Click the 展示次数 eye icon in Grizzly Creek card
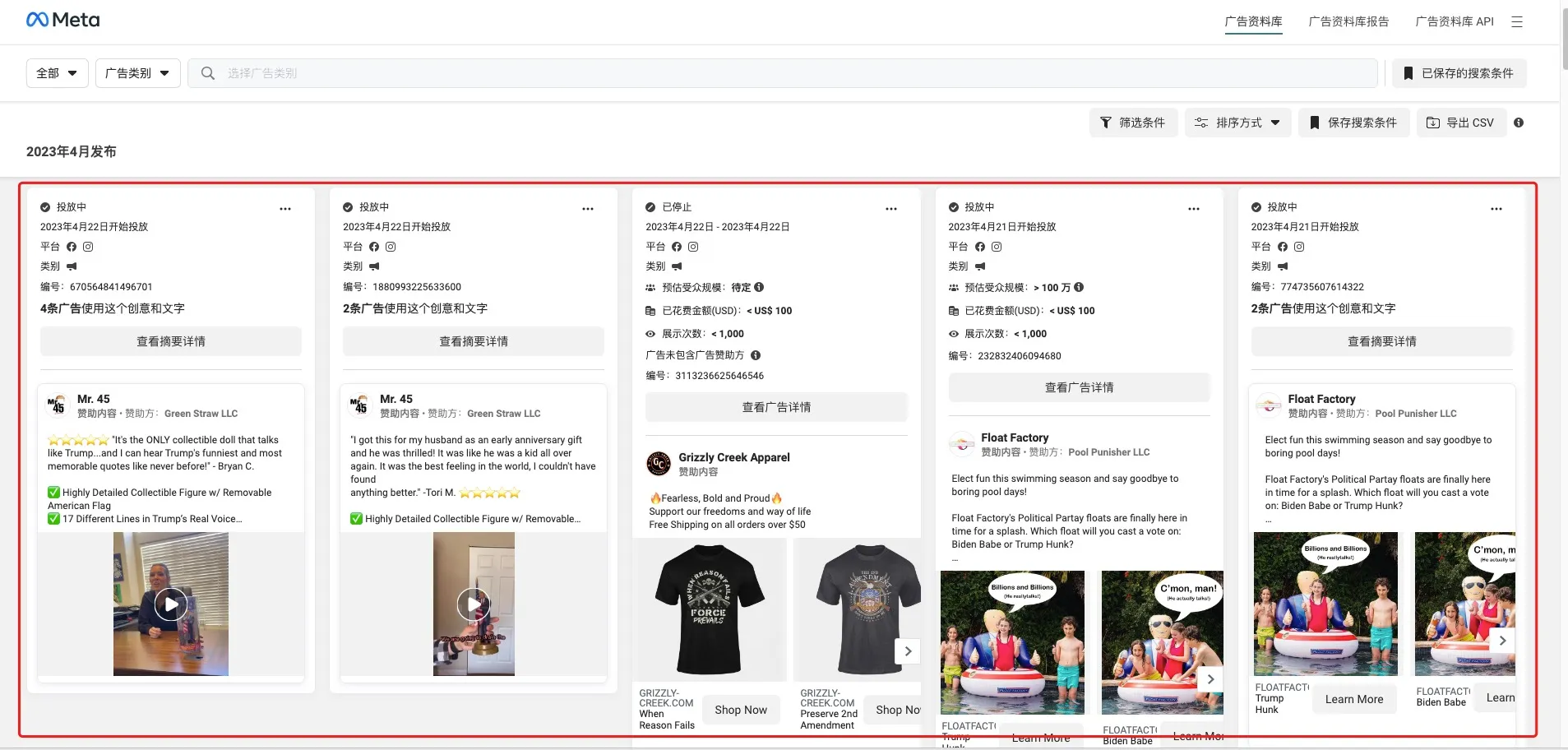 click(x=650, y=334)
